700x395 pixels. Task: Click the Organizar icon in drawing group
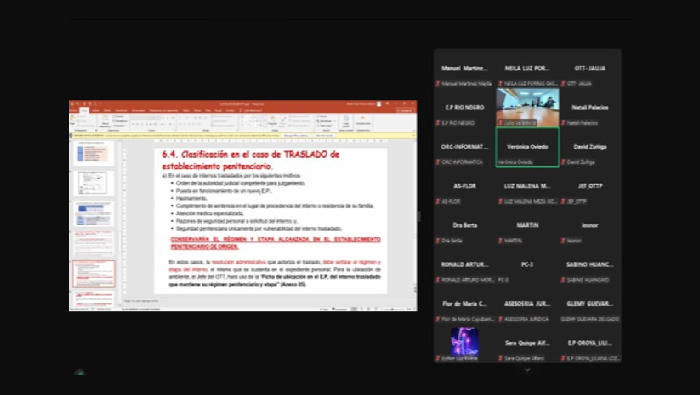coord(272,121)
